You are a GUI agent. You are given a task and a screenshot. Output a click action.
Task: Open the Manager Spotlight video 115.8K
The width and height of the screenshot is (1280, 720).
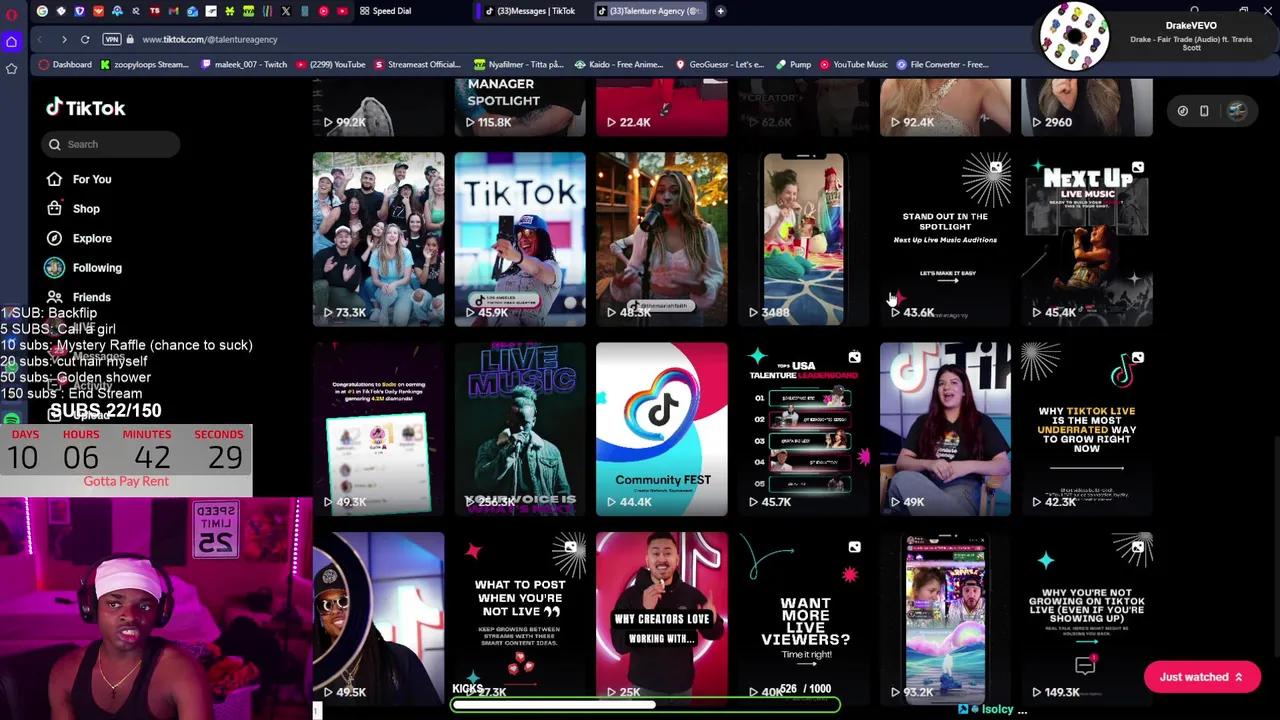tap(520, 107)
